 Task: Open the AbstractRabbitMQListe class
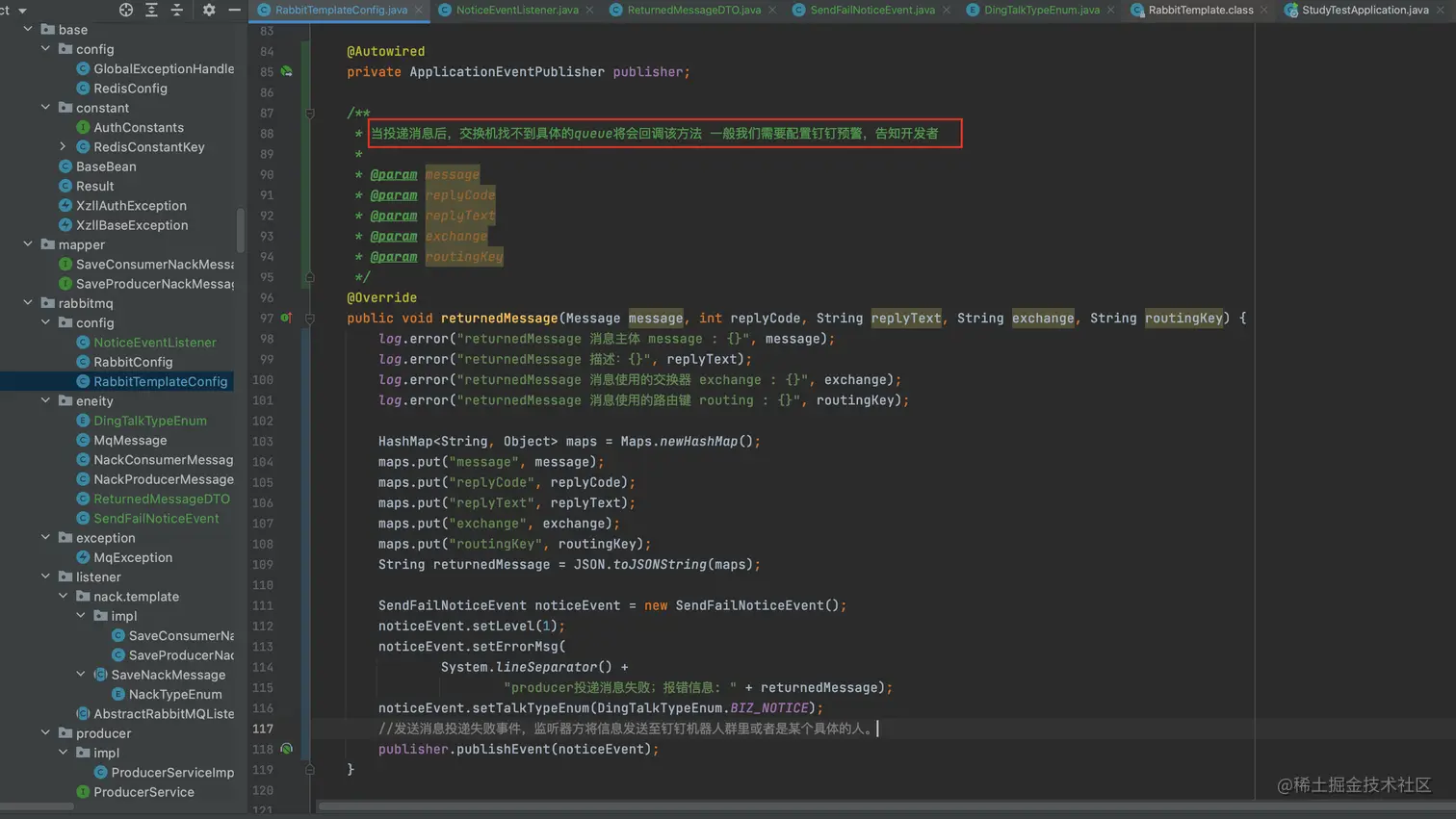click(x=155, y=714)
